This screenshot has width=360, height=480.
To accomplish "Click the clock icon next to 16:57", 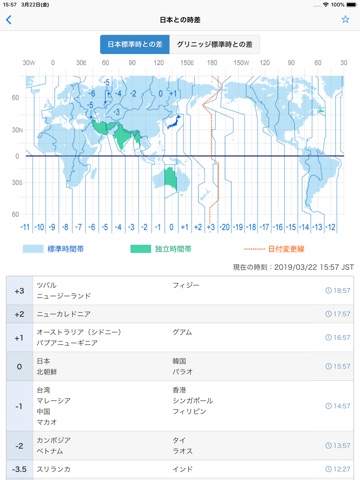I will point(328,337).
